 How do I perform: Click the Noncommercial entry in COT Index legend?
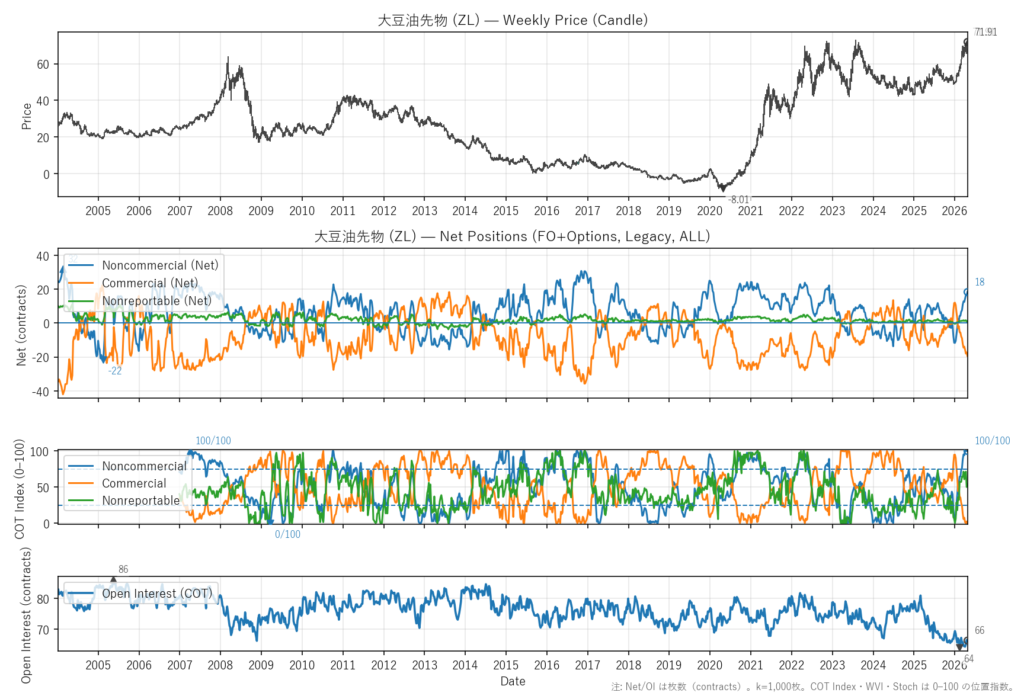point(144,466)
